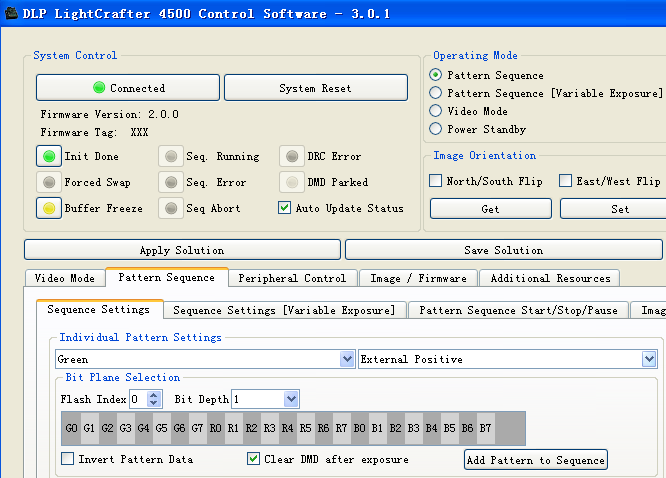Click the Init Done green status indicator
Screen dimensions: 666x478
click(49, 156)
